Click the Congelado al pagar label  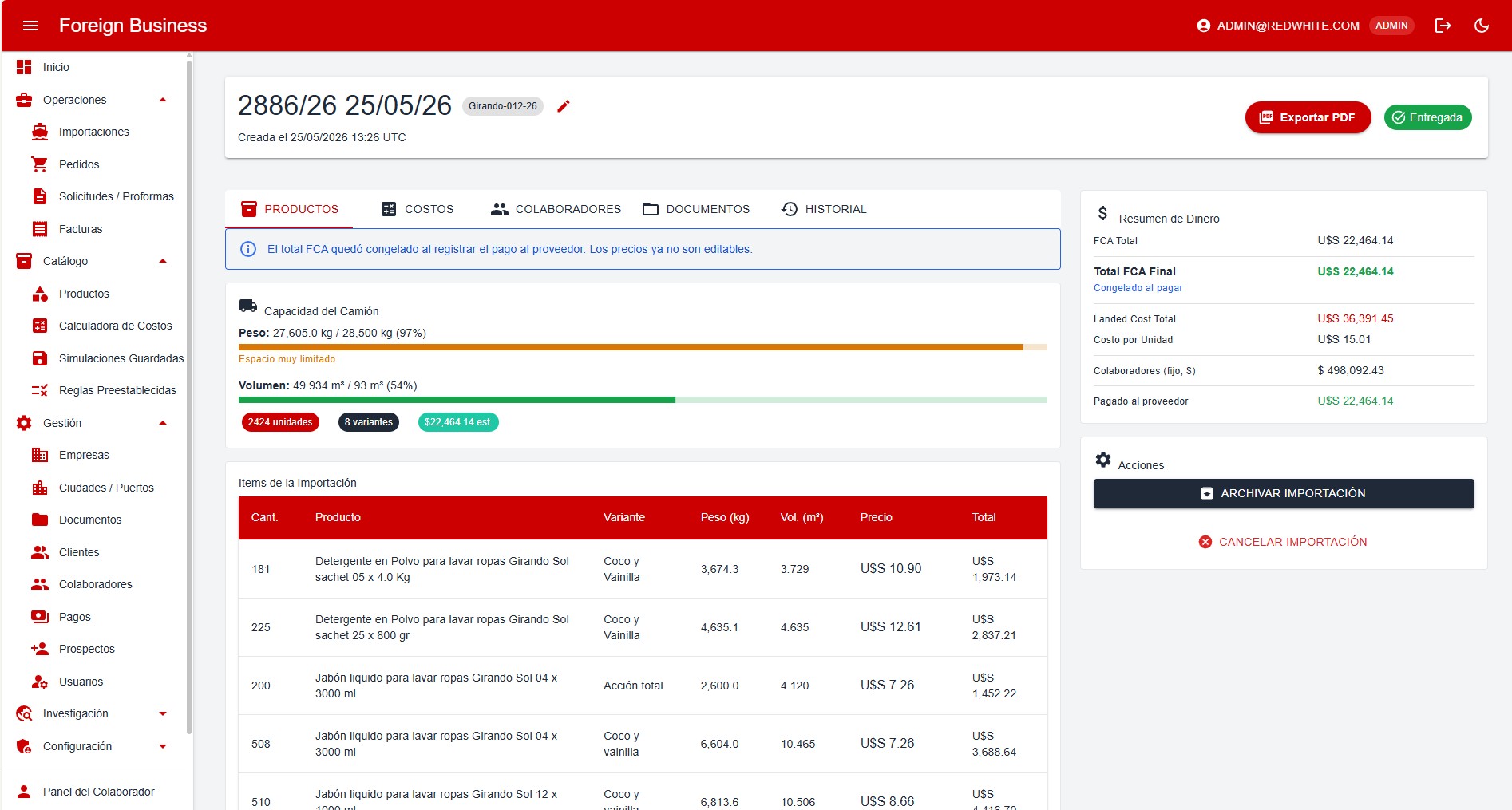[1138, 288]
